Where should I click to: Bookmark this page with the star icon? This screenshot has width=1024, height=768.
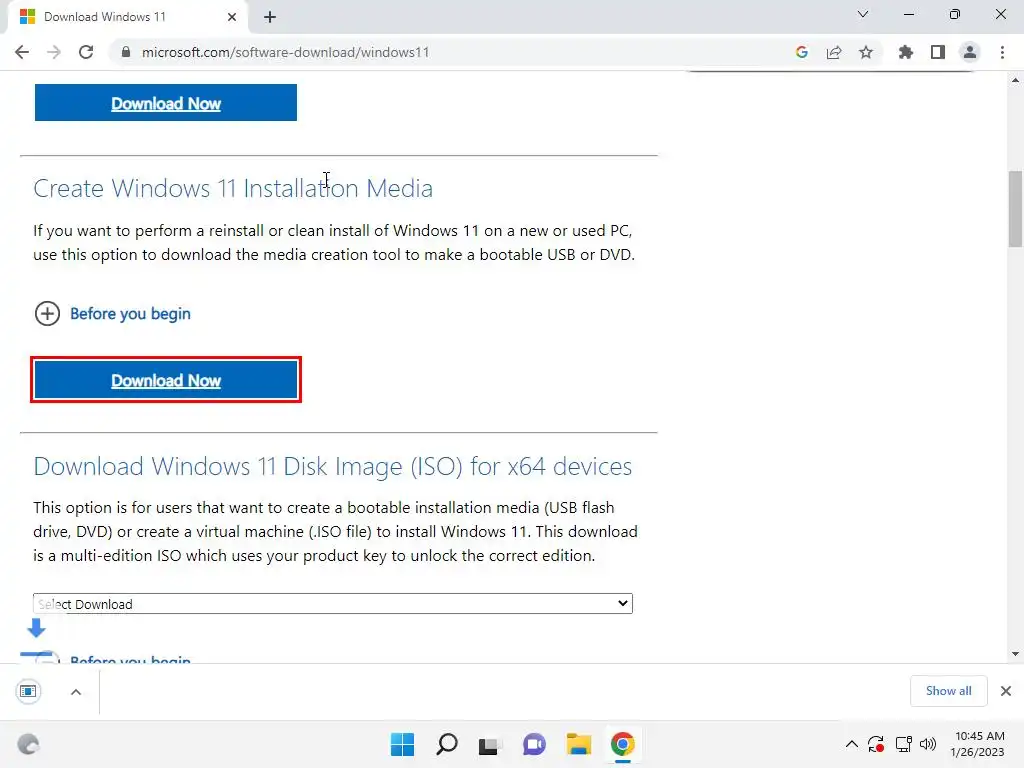pos(866,52)
